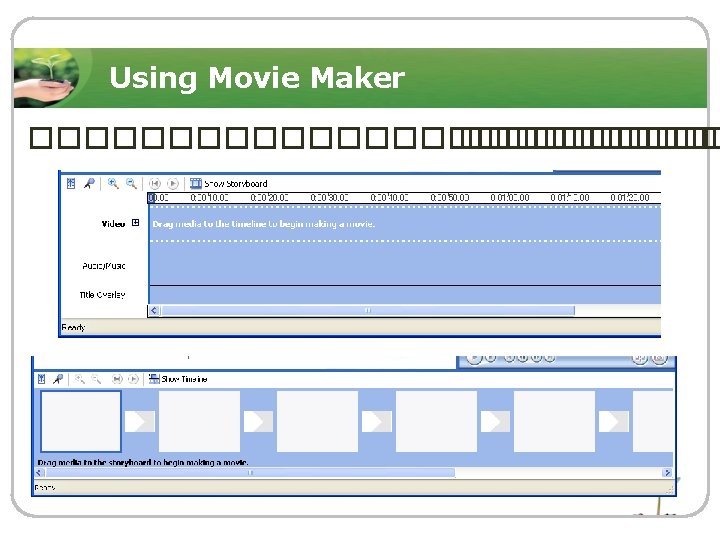Expand the Video track plus box
Image resolution: width=720 pixels, height=540 pixels.
pos(135,223)
